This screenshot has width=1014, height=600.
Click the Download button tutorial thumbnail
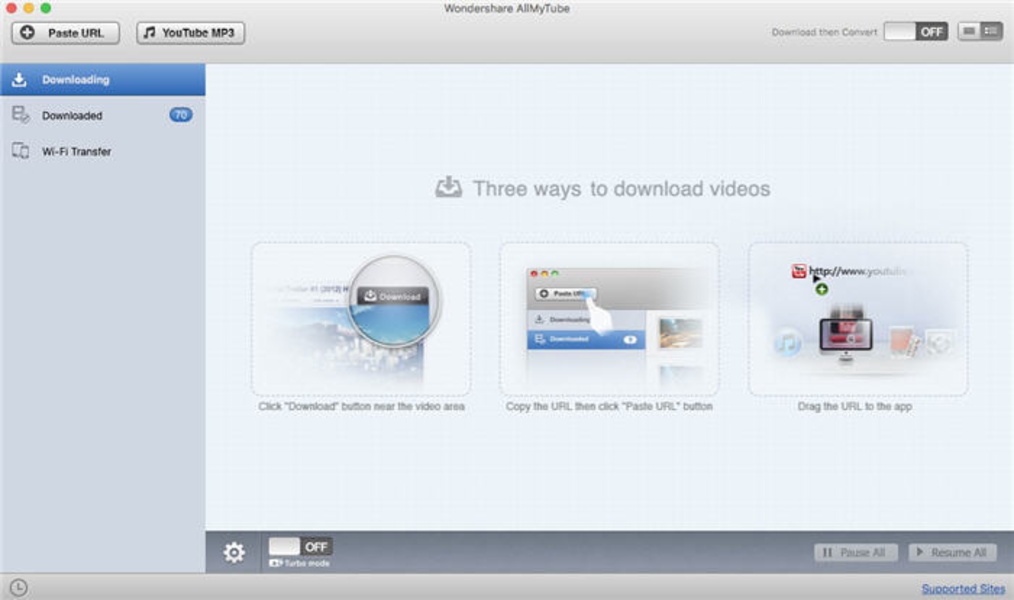361,319
